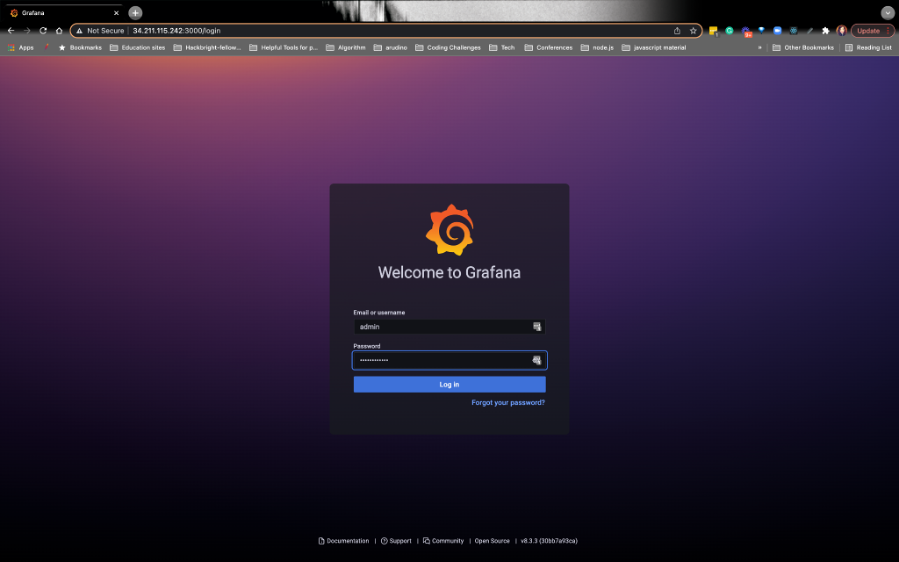Open the Community footer link

pyautogui.click(x=443, y=541)
